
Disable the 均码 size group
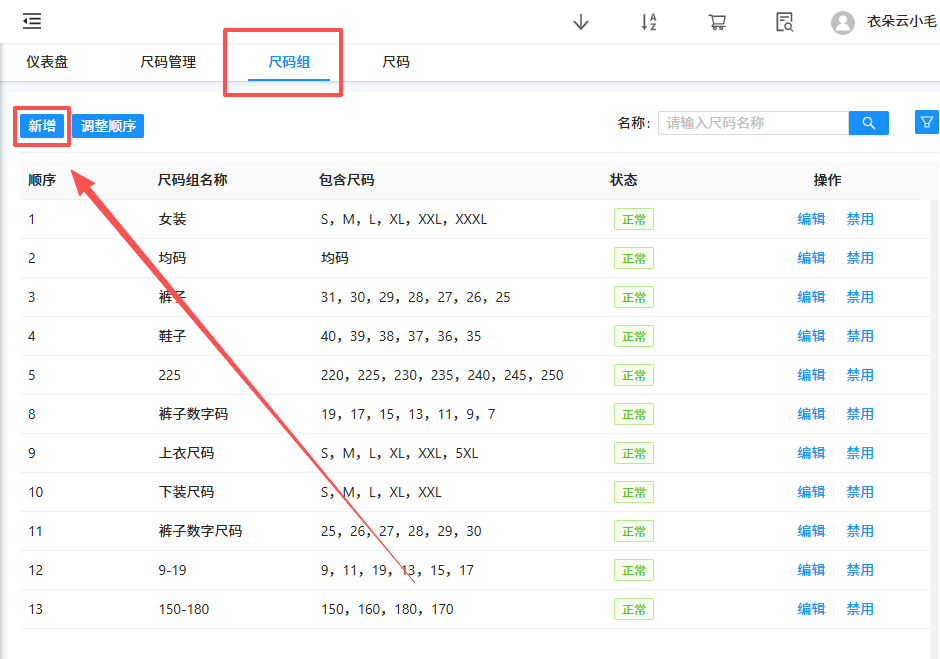tap(860, 257)
